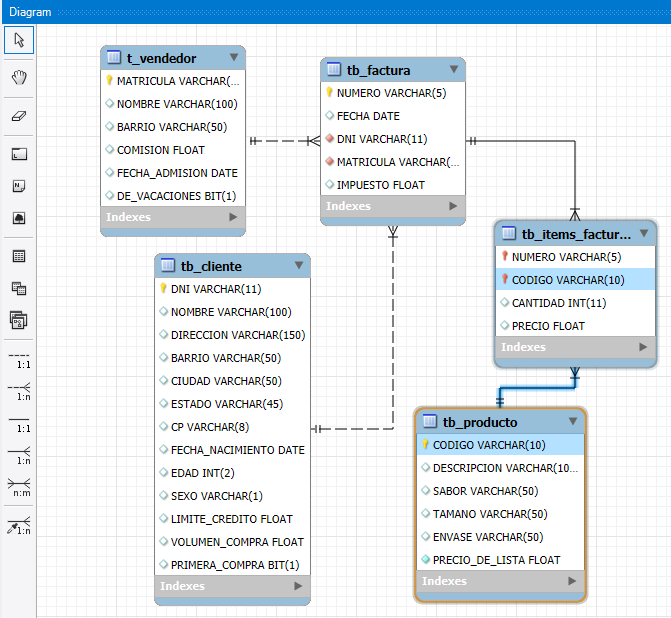Expand Indexes section of t_vendedor
The width and height of the screenshot is (671, 618).
233,217
